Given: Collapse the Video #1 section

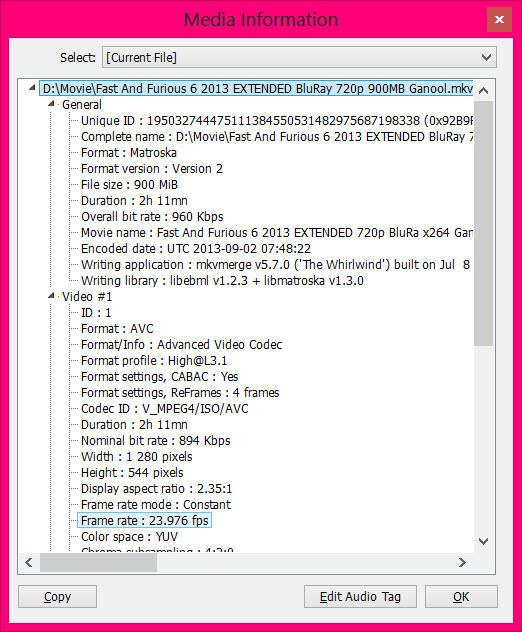Looking at the screenshot, I should 51,296.
